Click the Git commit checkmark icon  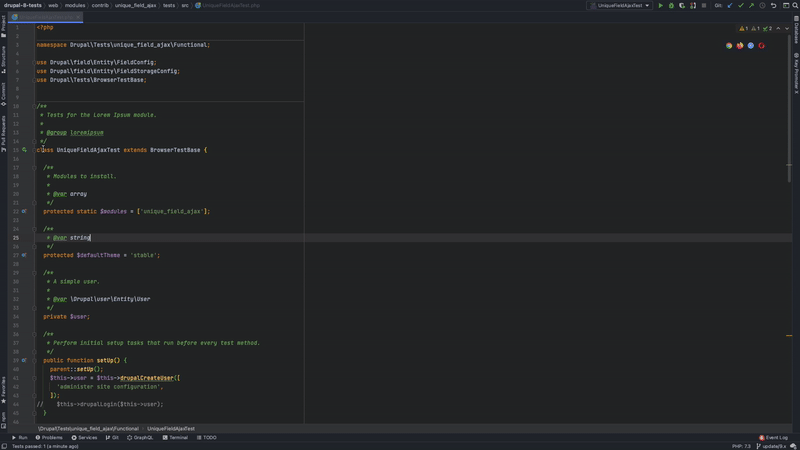740,5
